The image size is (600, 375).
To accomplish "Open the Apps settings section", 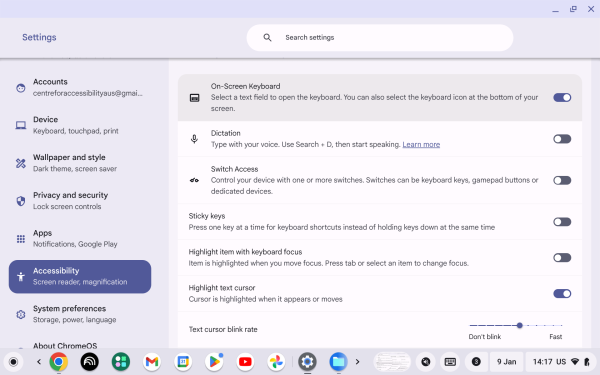I will (80, 238).
